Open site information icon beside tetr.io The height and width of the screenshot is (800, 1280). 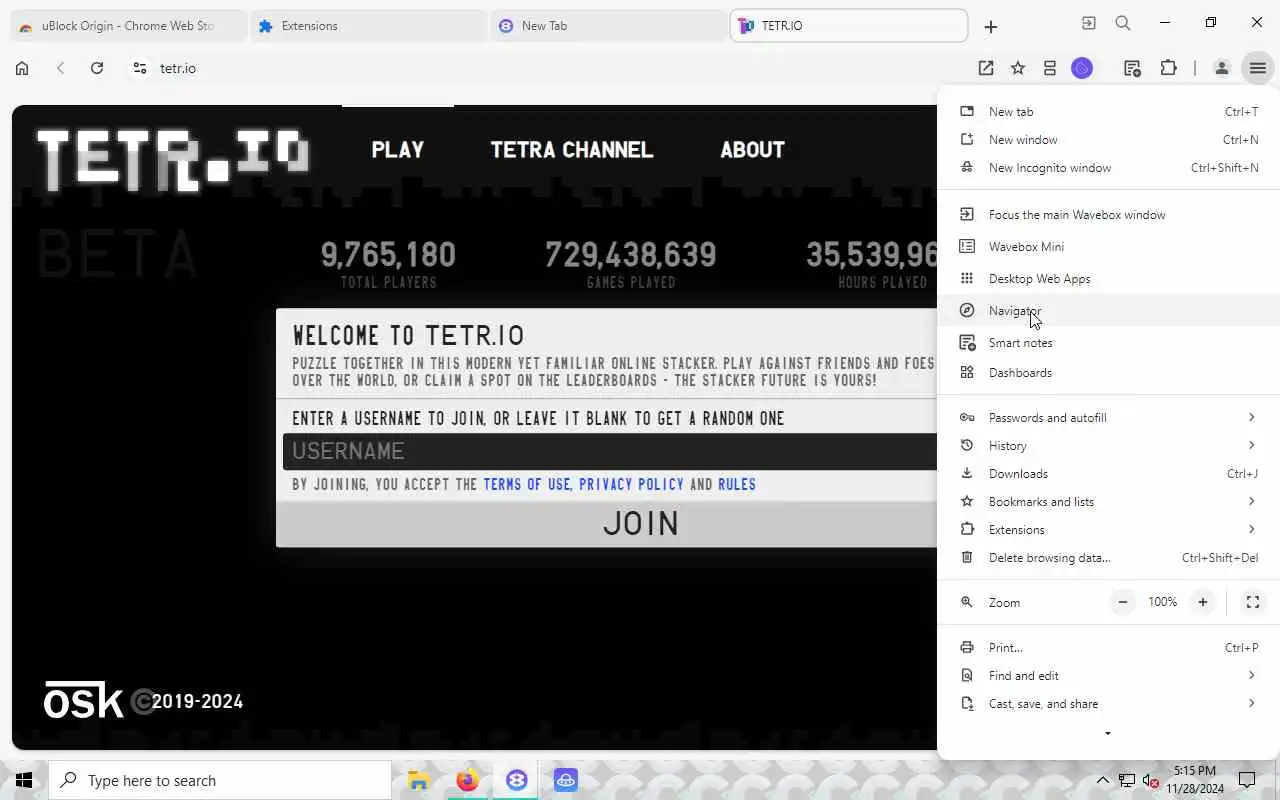[140, 68]
